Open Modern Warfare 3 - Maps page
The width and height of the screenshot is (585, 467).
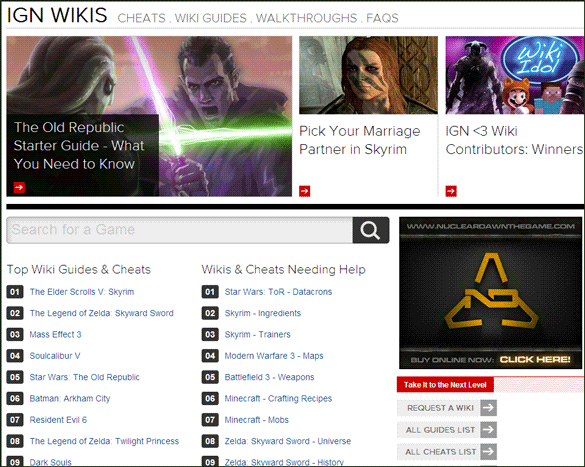[274, 356]
